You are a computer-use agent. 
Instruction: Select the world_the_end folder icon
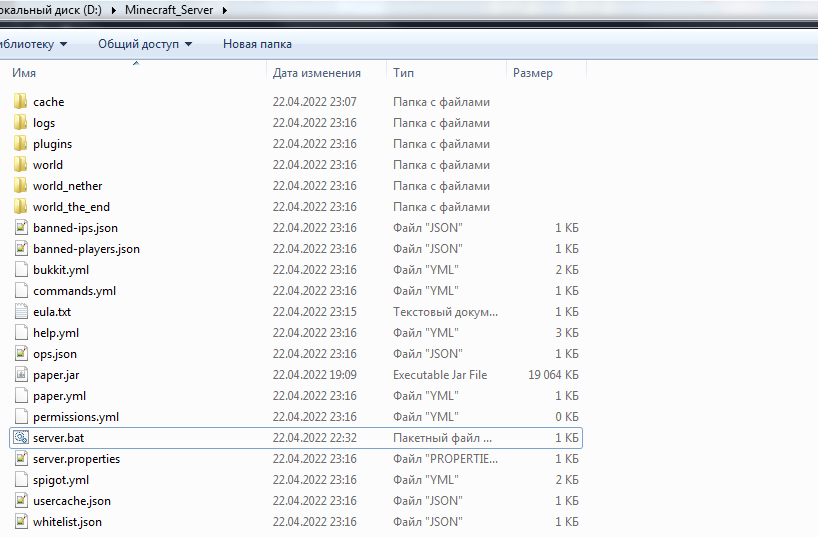tap(20, 207)
